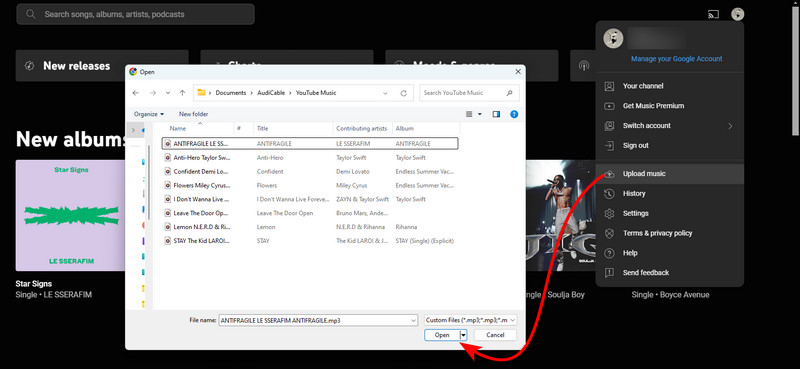Click the Search songs, albums, artists field
The image size is (800, 369).
[x=136, y=14]
